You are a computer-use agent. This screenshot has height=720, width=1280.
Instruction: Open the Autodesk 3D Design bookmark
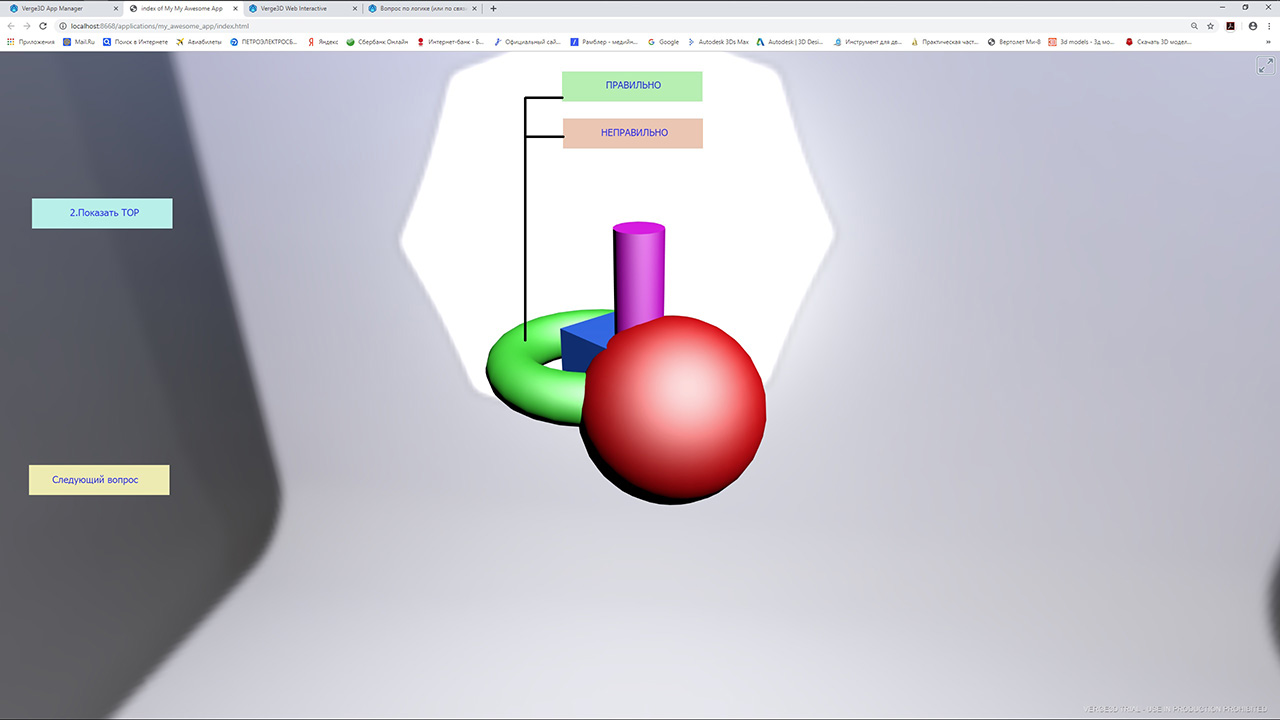point(790,42)
